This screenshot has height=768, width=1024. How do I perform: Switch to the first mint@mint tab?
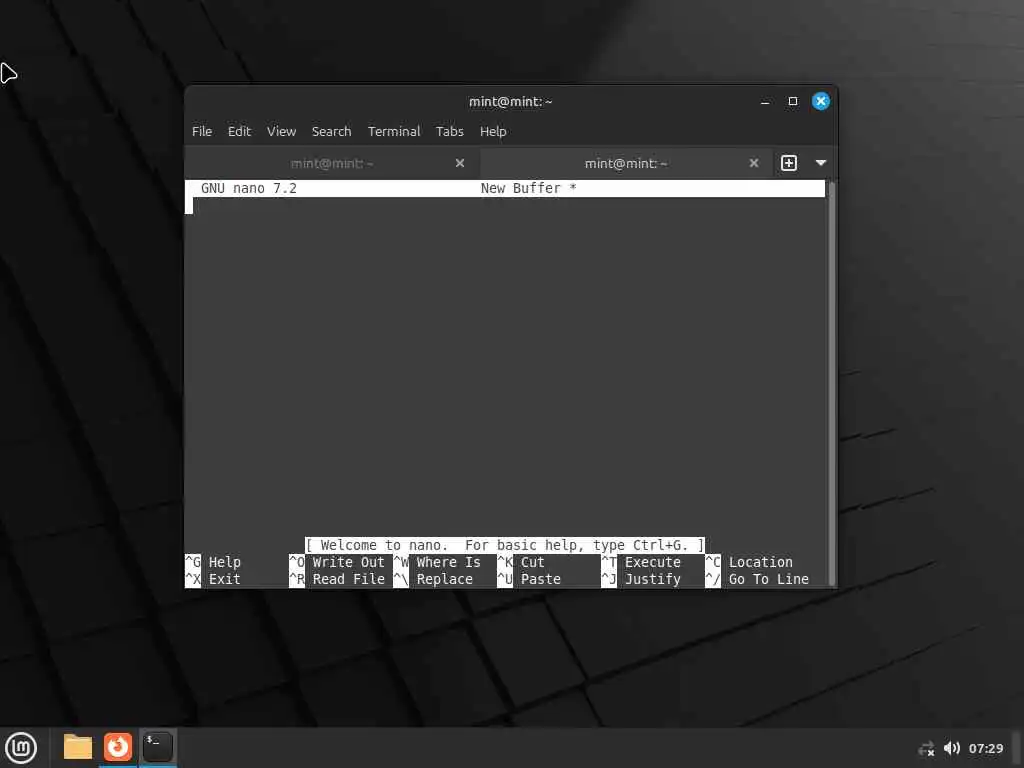[332, 163]
